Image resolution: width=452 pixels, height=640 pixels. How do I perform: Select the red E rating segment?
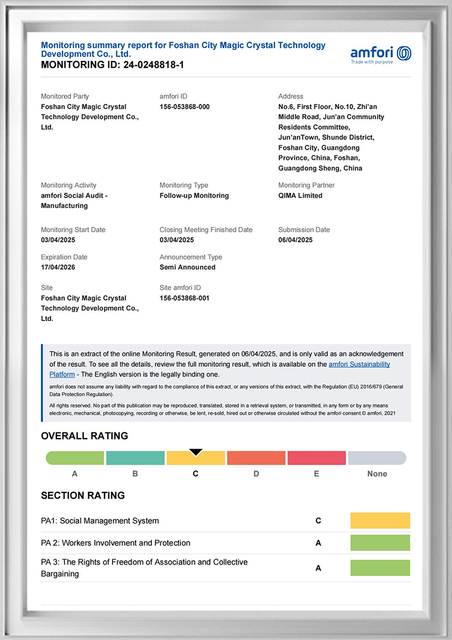pos(316,458)
